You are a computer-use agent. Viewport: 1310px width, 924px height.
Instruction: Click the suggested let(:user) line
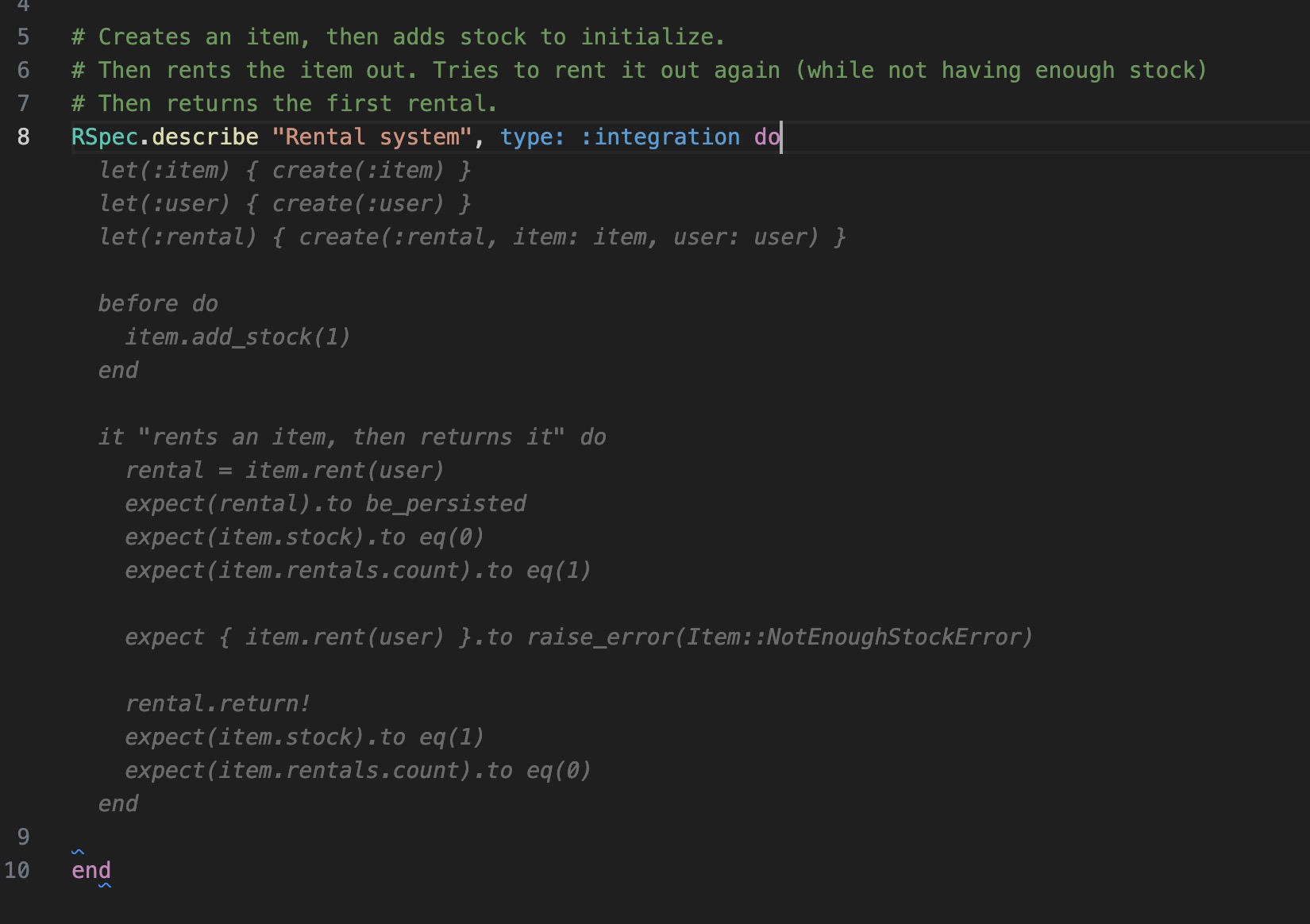(284, 204)
